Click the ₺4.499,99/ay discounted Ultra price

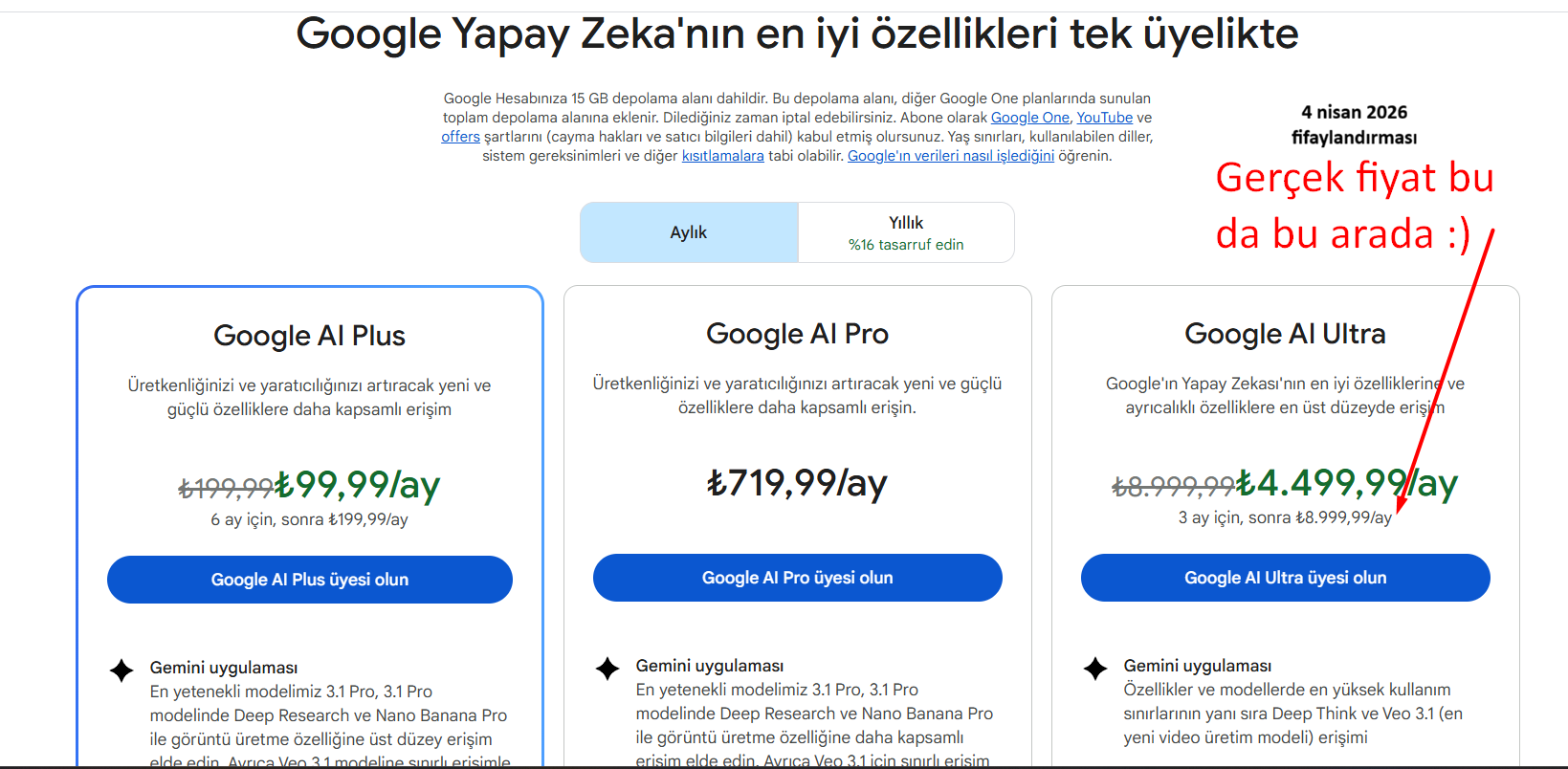coord(1347,483)
